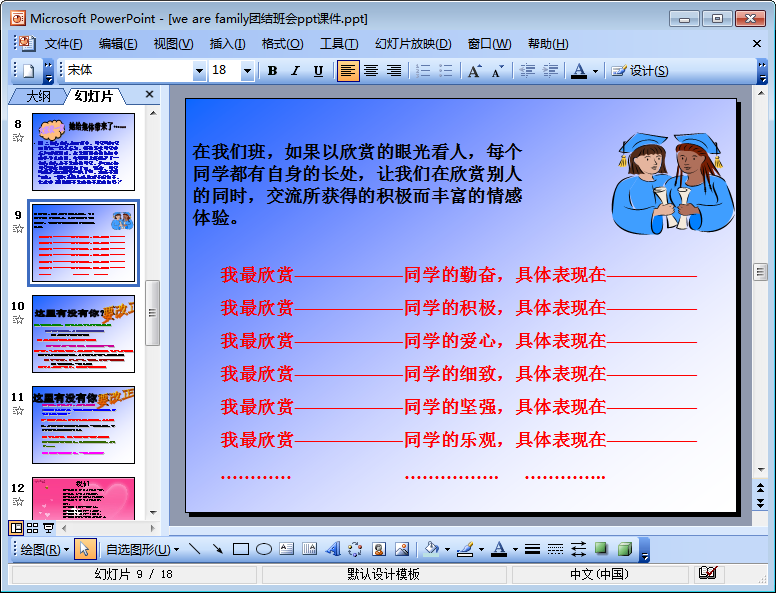Image resolution: width=776 pixels, height=593 pixels.
Task: Apply line color with brush icon
Action: (465, 549)
